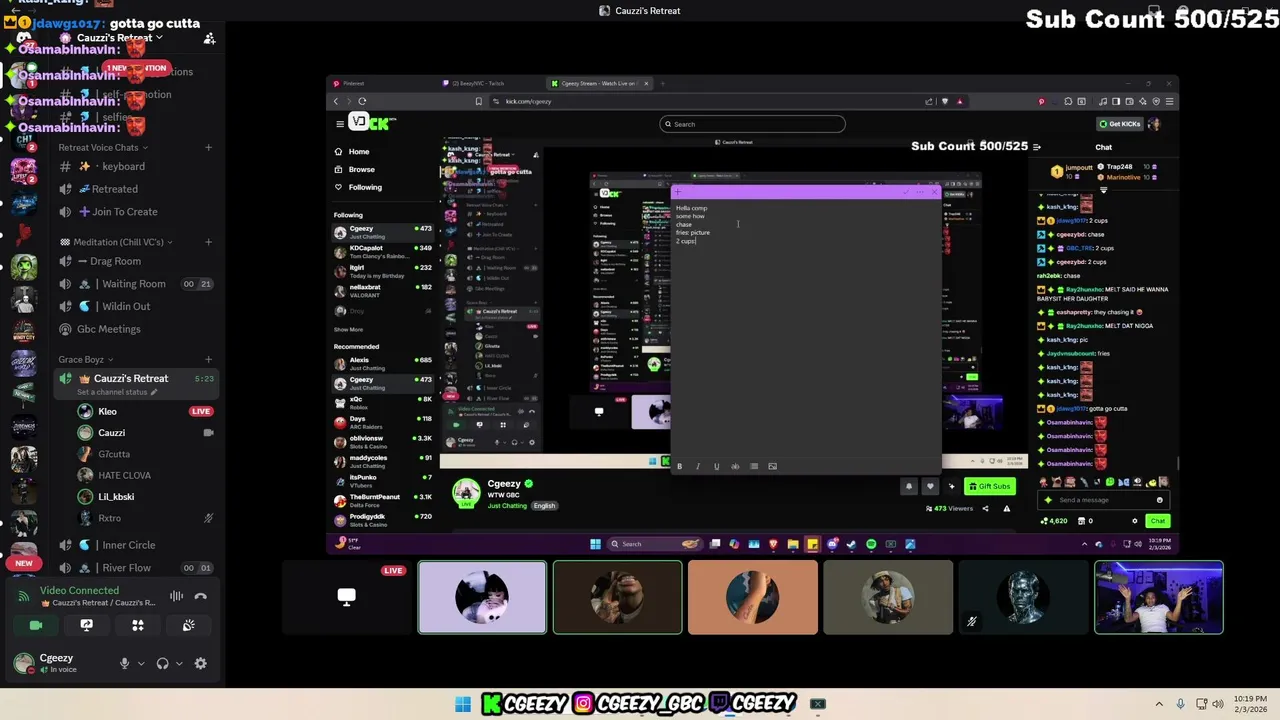Join the Retreated voice channel
The width and height of the screenshot is (1280, 720).
click(x=136, y=189)
